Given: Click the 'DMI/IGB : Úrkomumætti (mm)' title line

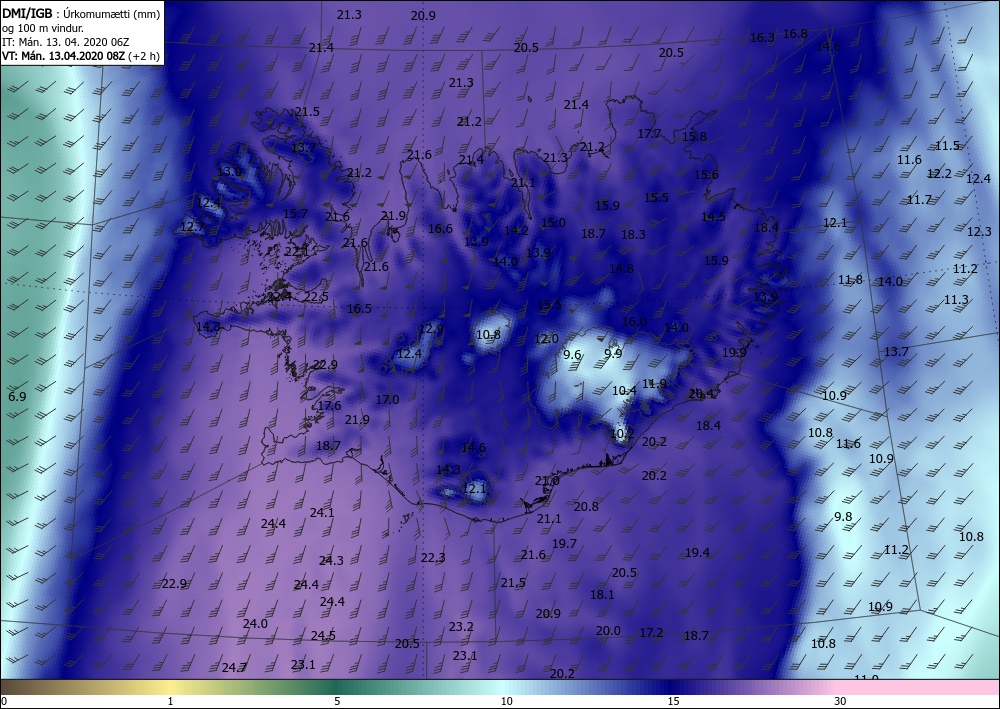Looking at the screenshot, I should 81,13.
